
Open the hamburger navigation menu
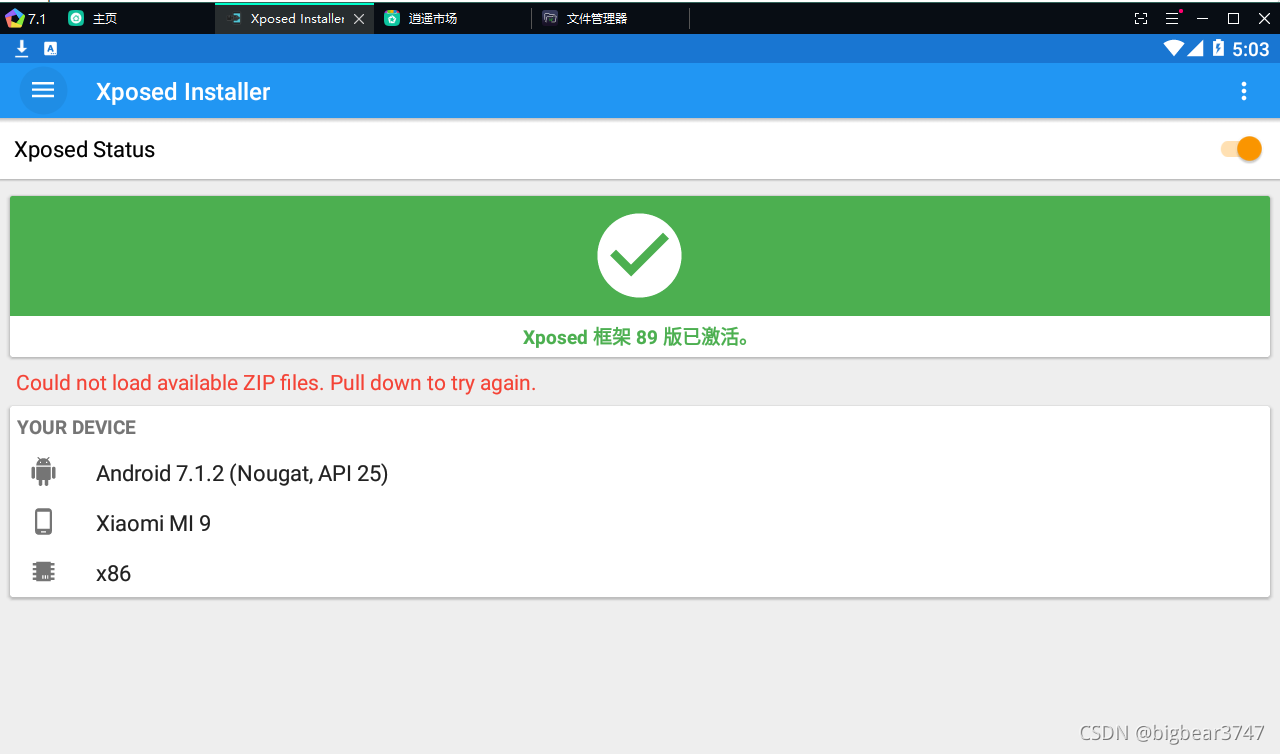point(43,91)
